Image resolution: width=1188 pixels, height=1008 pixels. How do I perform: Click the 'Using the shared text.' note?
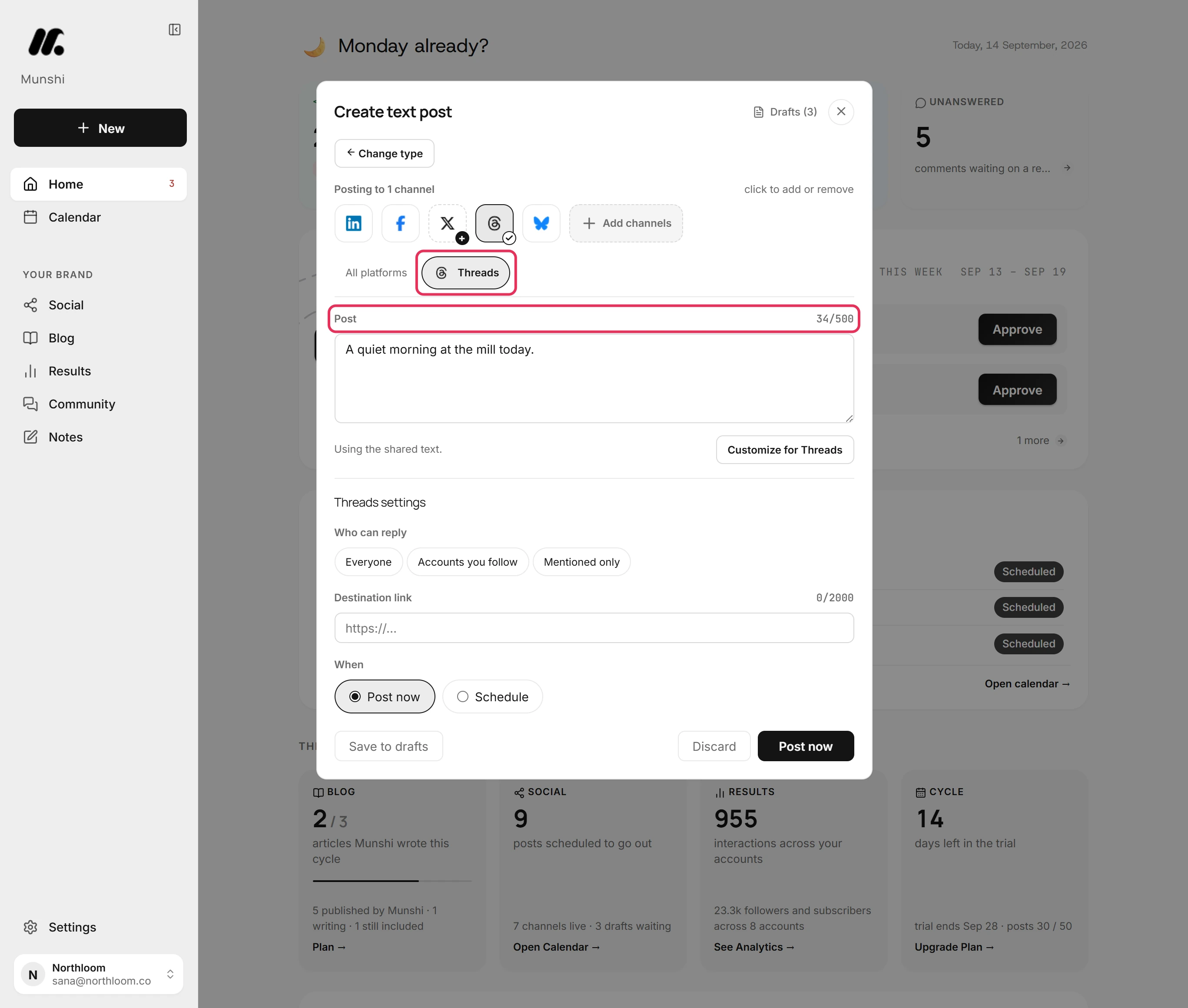pyautogui.click(x=388, y=449)
